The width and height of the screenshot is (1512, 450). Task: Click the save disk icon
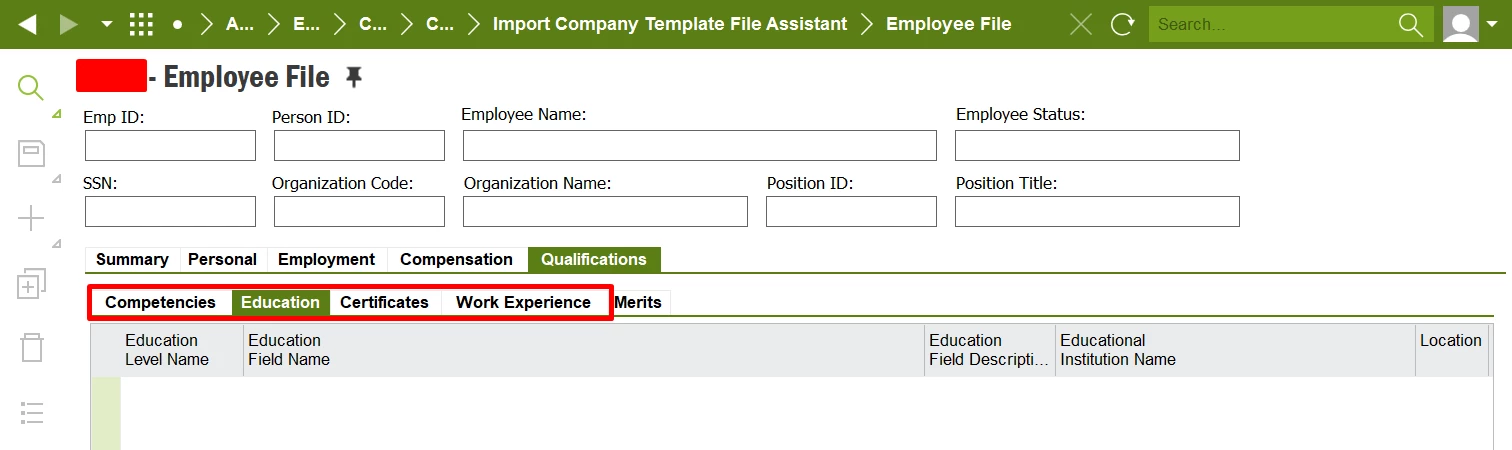(32, 153)
